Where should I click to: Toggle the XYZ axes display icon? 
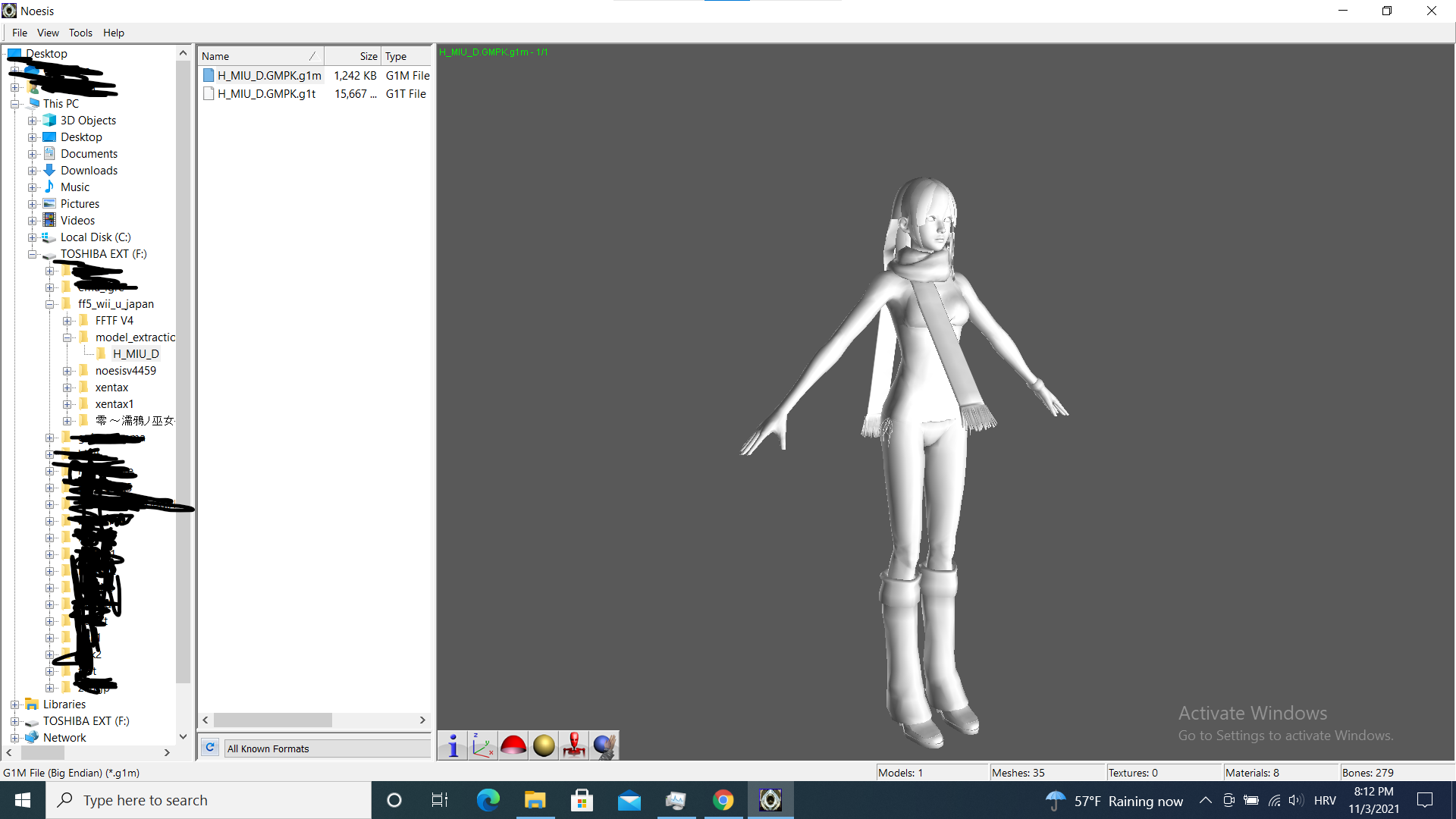coord(483,745)
